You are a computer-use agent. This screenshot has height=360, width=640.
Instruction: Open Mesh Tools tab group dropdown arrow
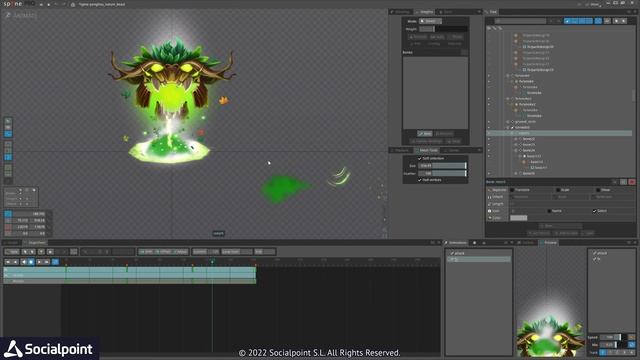click(x=479, y=150)
